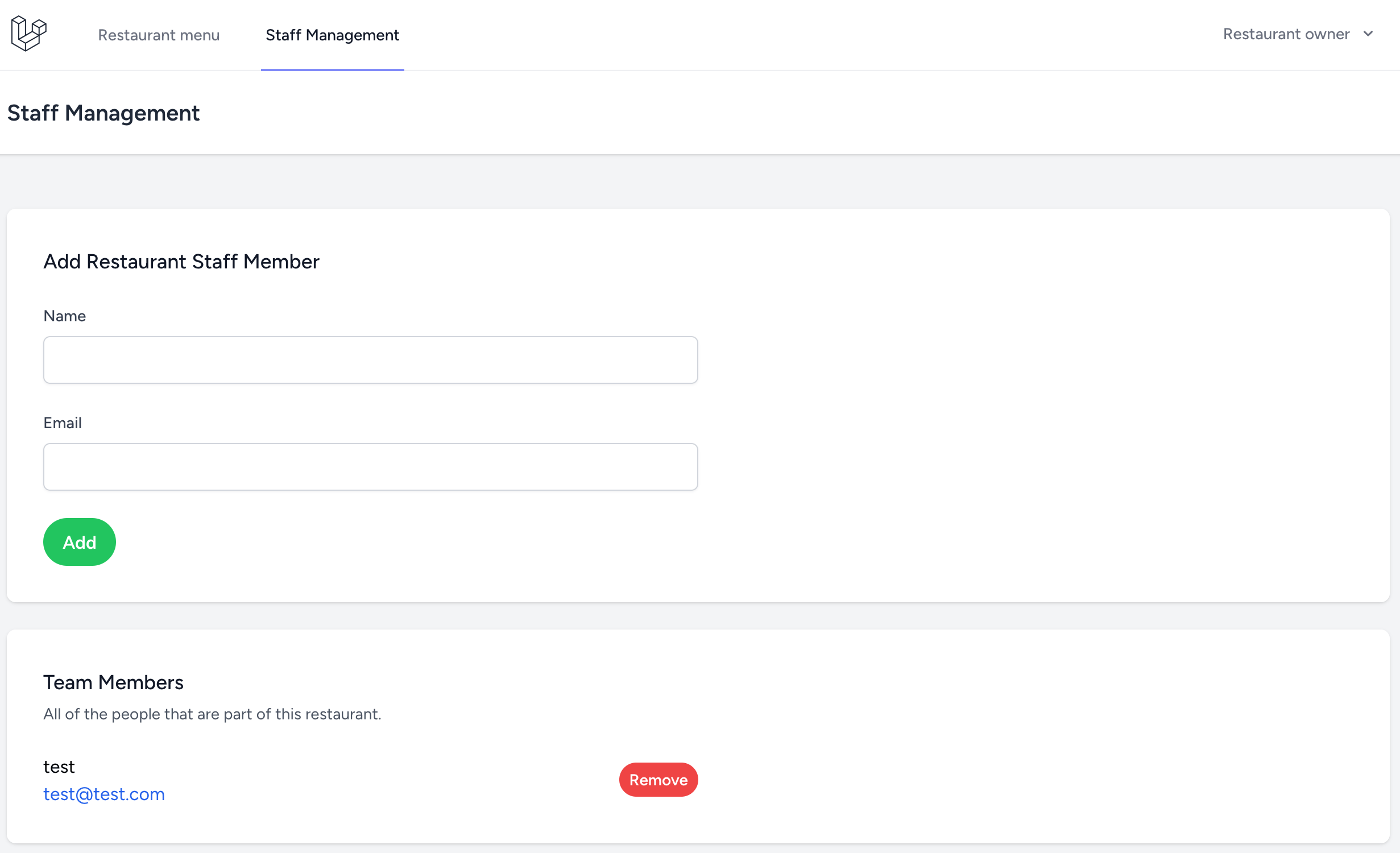The image size is (1400, 853).
Task: Click the Add Restaurant Staff Member heading
Action: coord(181,262)
